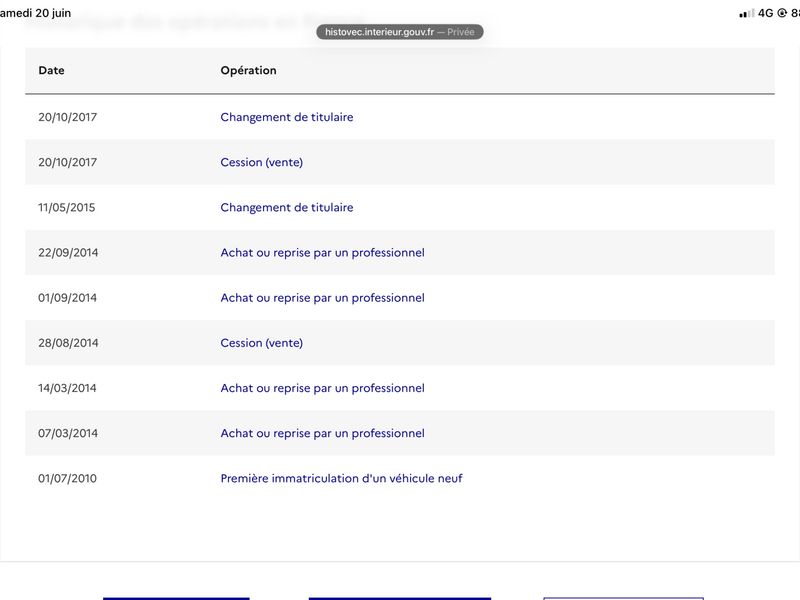
Task: Tap the orientation lock status icon
Action: pos(782,13)
